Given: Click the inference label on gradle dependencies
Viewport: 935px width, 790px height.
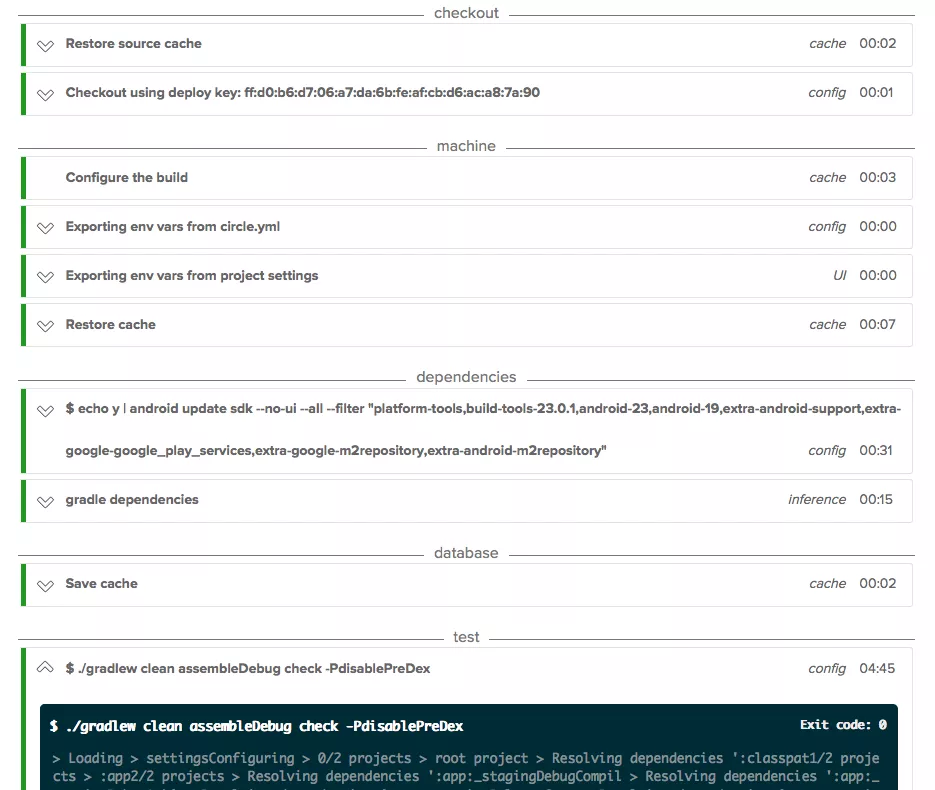Looking at the screenshot, I should (x=817, y=500).
